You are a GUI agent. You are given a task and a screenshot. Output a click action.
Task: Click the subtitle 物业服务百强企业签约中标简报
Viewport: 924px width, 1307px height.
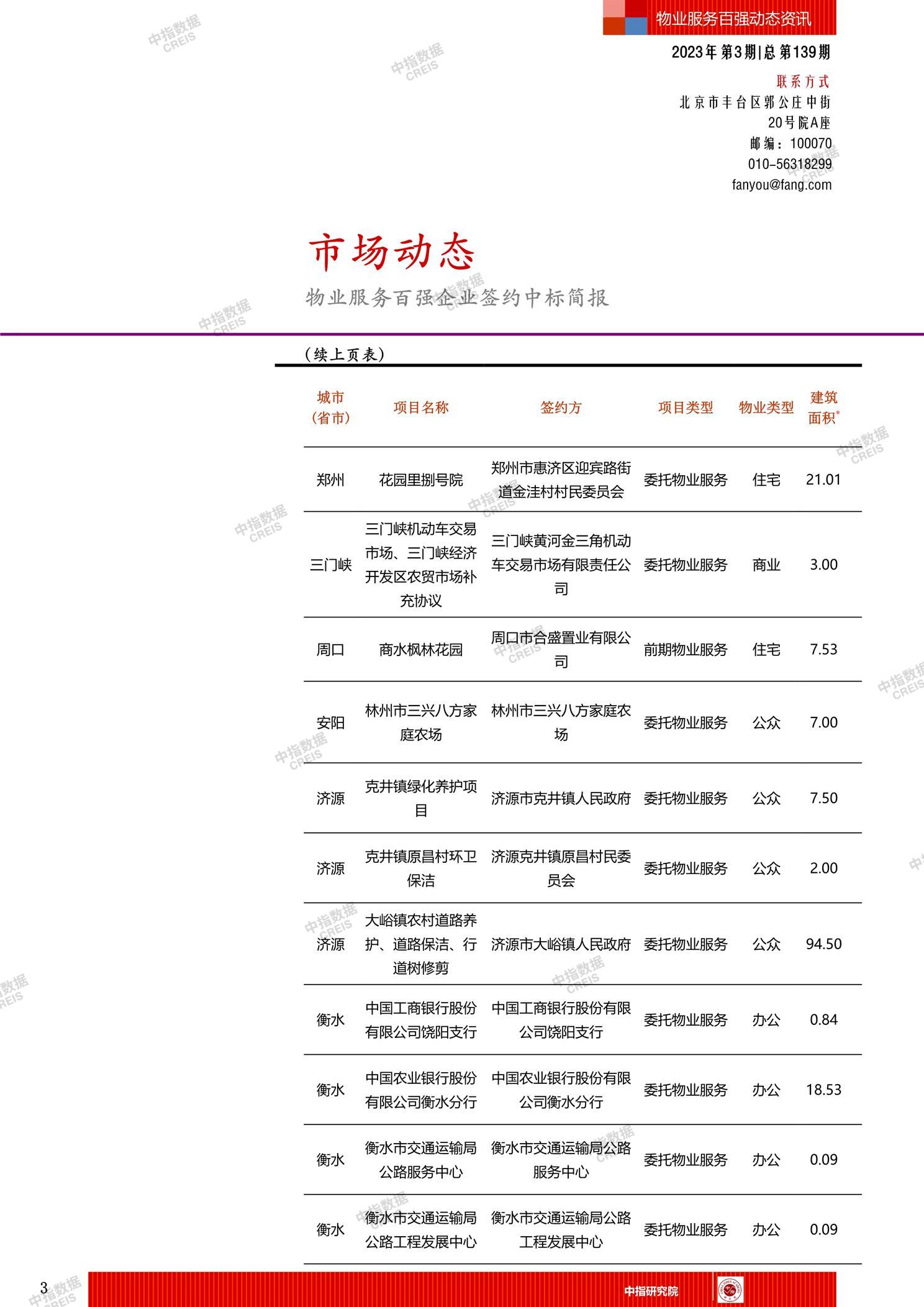coord(457,298)
